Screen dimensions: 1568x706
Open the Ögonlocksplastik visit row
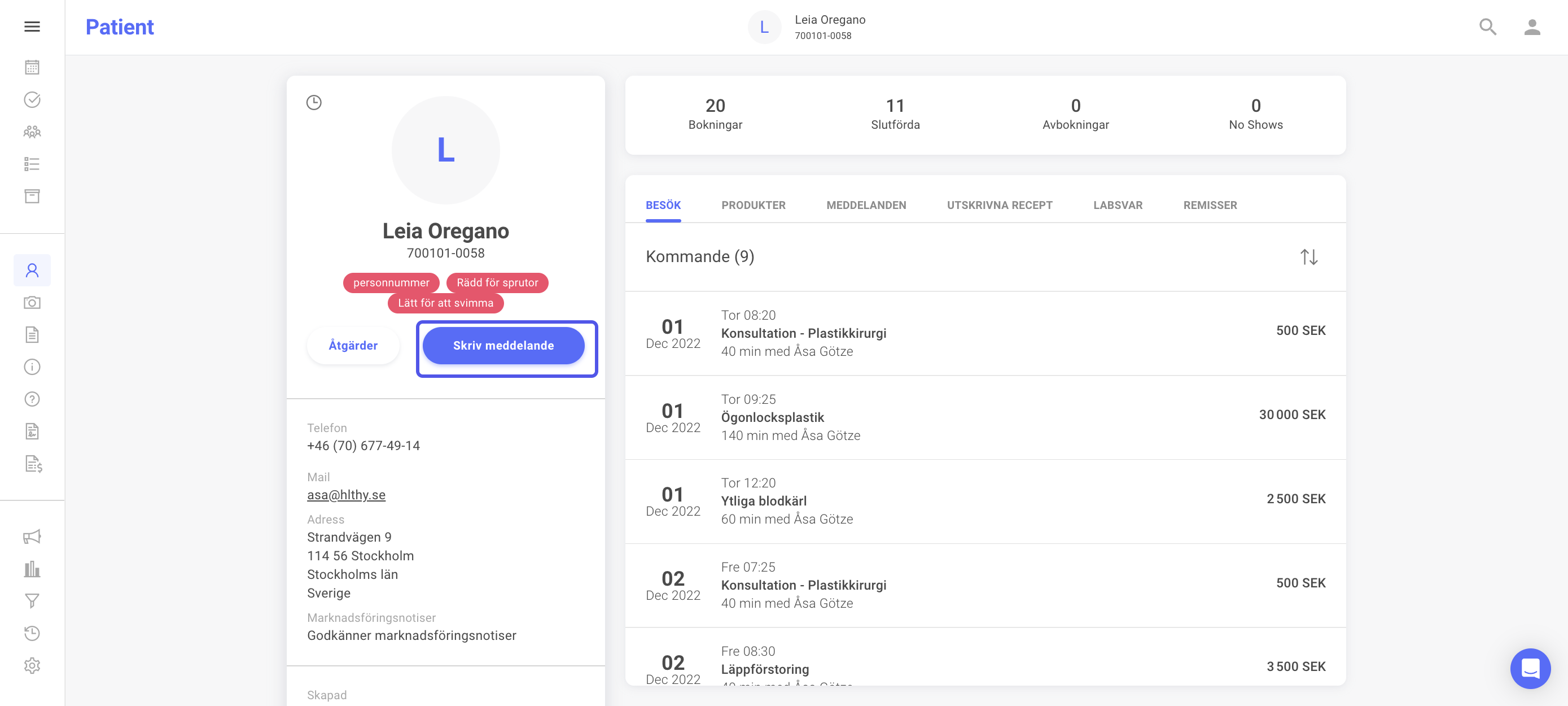coord(986,417)
